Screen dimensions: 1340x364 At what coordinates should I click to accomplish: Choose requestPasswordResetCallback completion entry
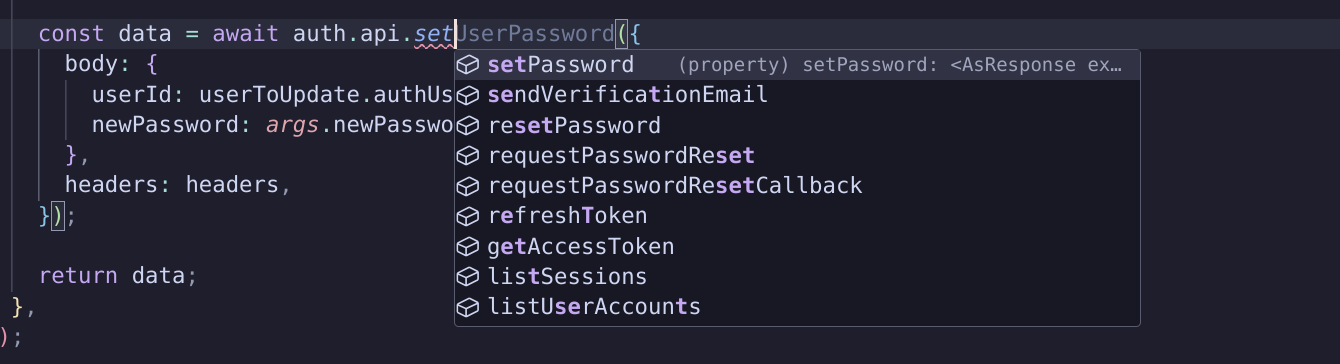tap(797, 186)
